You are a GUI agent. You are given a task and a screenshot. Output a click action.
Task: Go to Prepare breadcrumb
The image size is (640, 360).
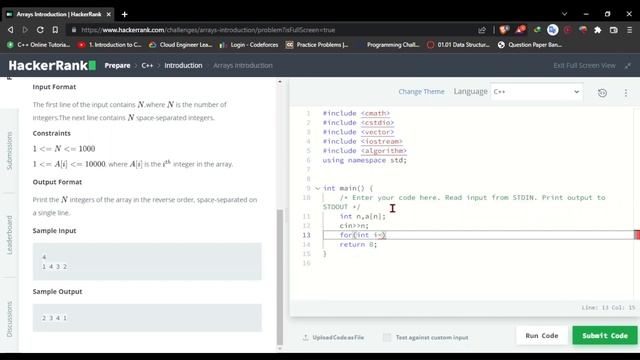click(117, 65)
